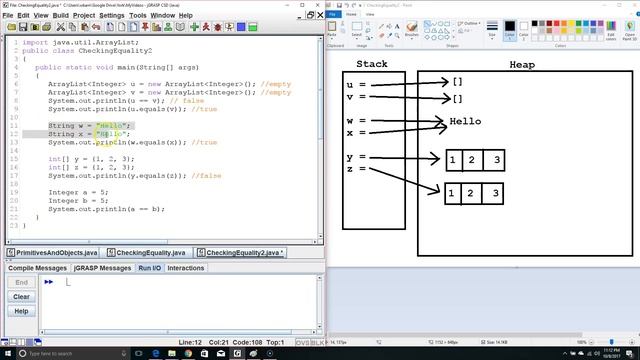Screen dimensions: 640x360
Task: Select the Fill with color bucket in Paint
Action: coord(389,26)
